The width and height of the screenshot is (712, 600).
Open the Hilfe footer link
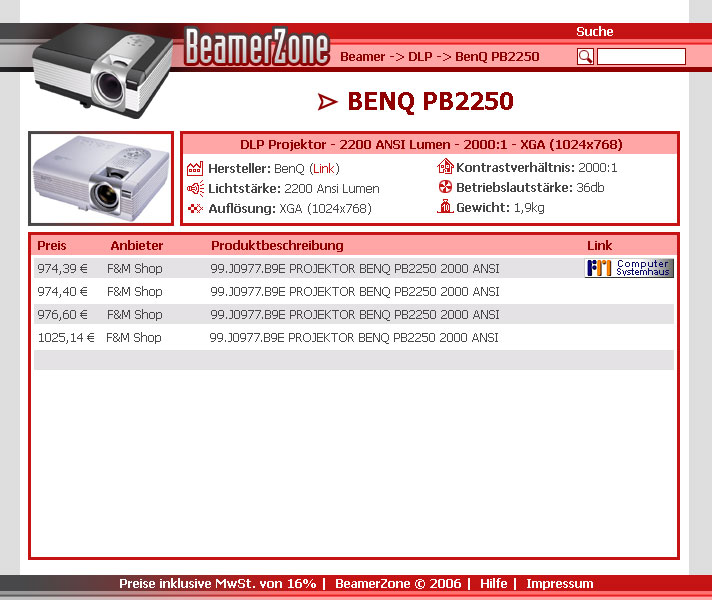point(494,584)
